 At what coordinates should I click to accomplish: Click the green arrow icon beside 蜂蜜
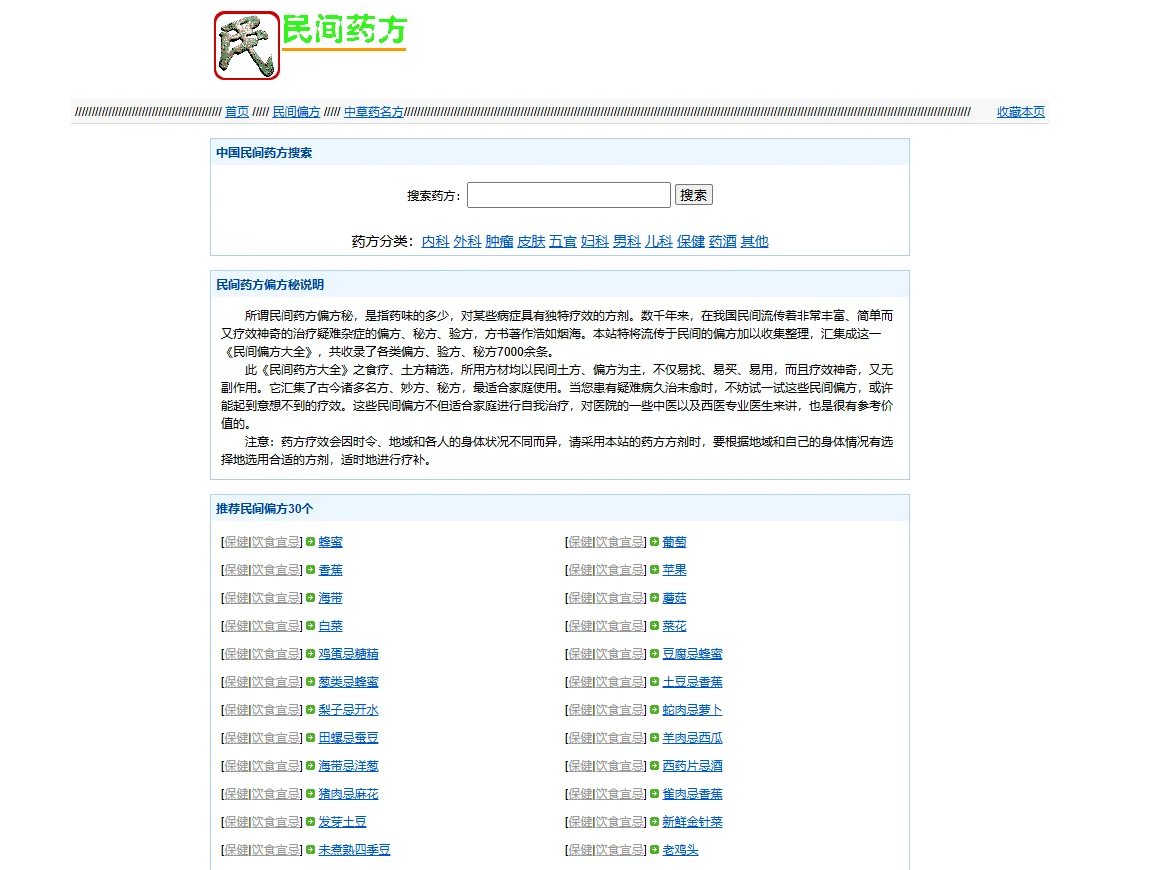coord(310,542)
